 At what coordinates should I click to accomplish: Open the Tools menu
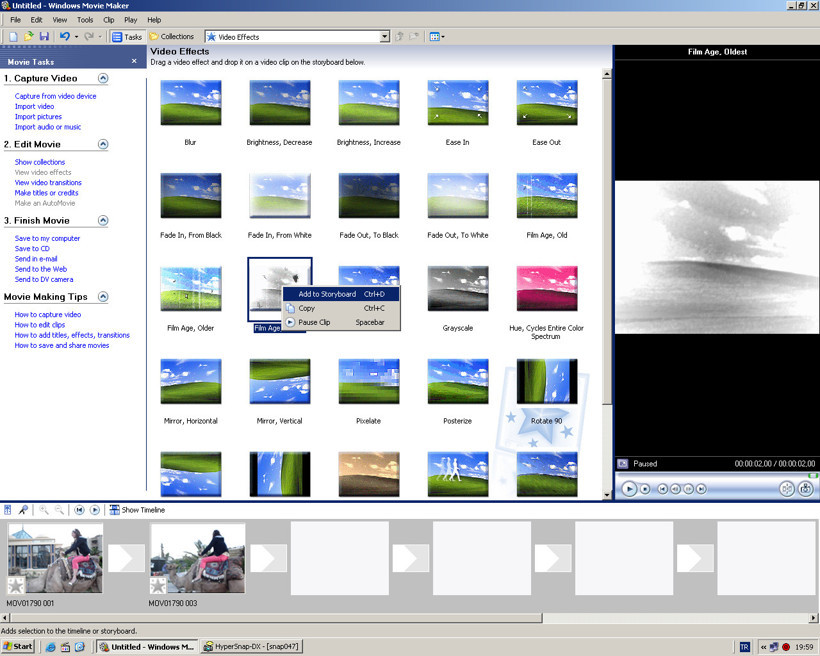pyautogui.click(x=85, y=20)
